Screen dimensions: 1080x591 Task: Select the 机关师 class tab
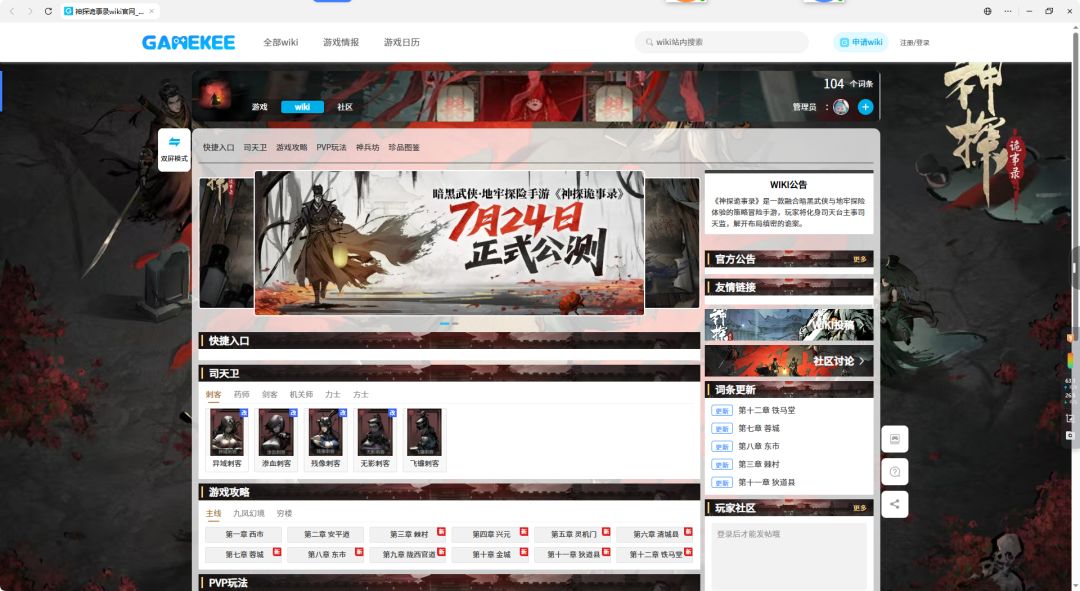pyautogui.click(x=301, y=395)
